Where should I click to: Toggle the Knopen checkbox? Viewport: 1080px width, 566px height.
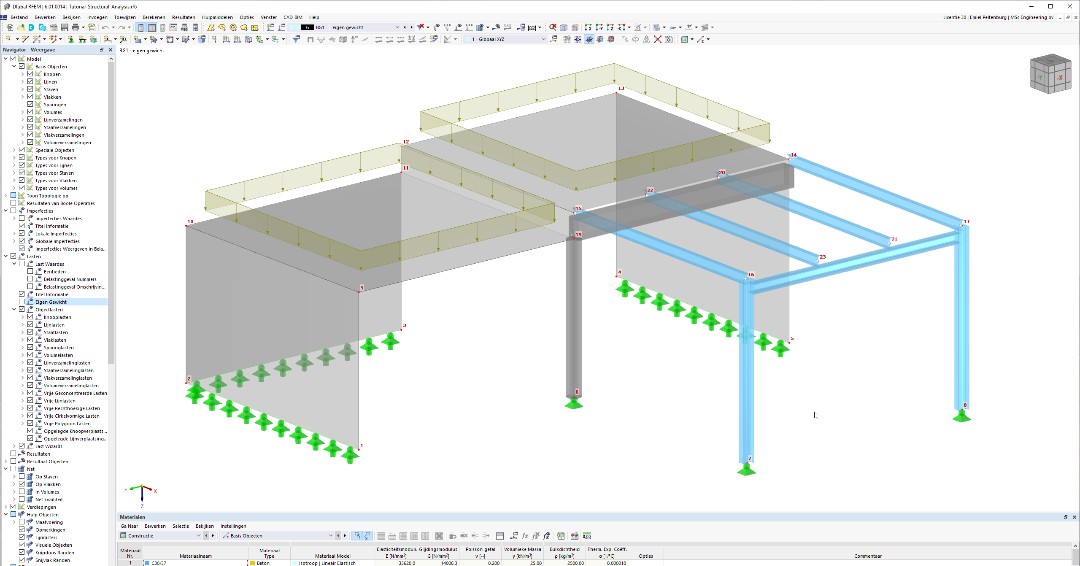pos(30,74)
